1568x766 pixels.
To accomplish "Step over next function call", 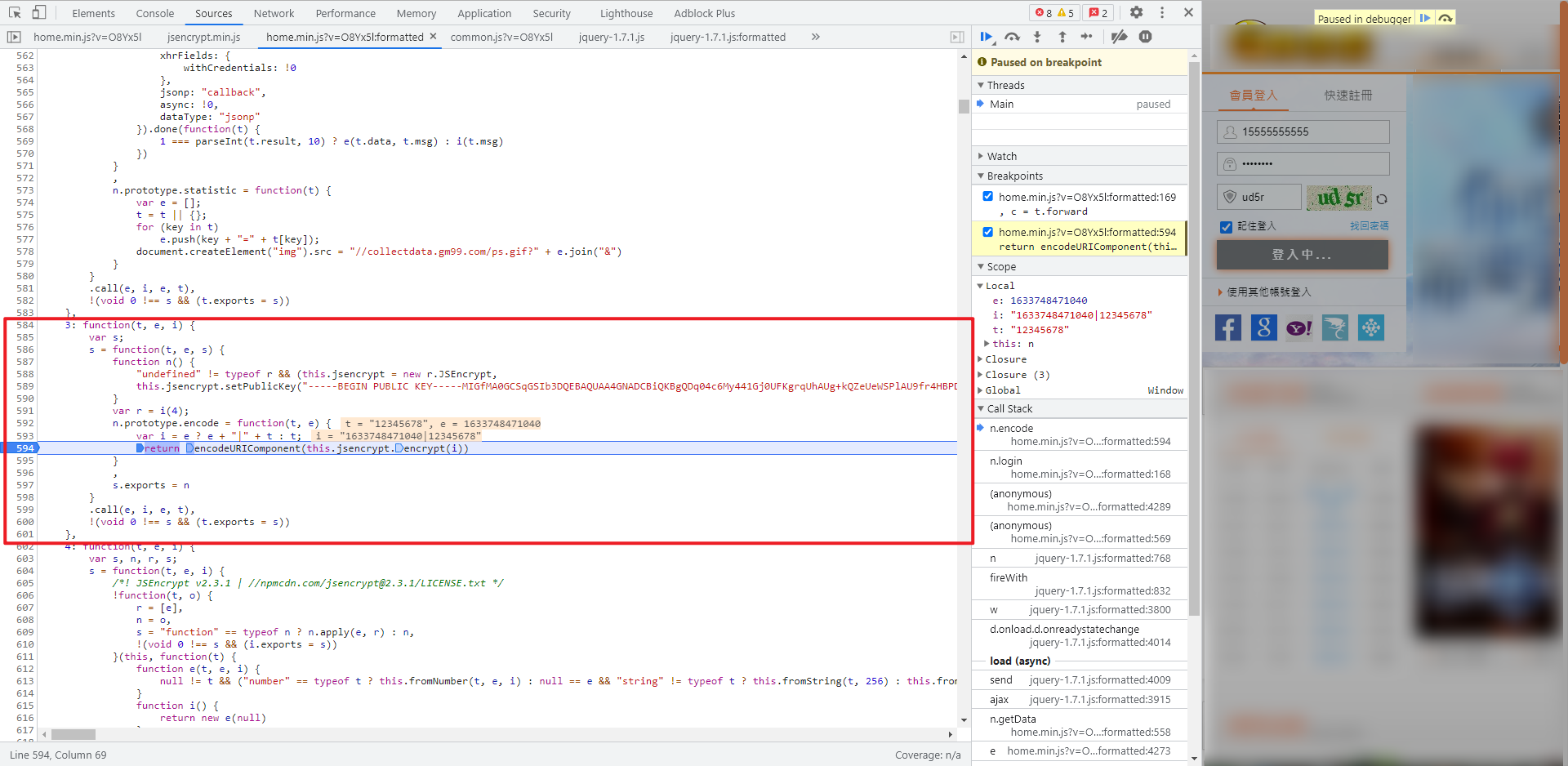I will [1012, 37].
